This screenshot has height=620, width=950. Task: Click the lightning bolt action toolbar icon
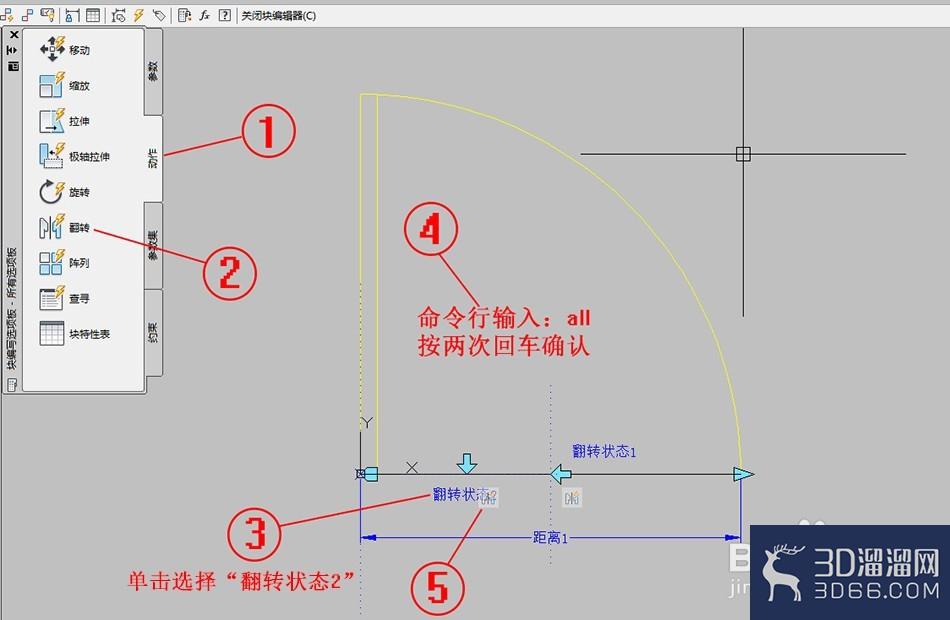pyautogui.click(x=139, y=16)
